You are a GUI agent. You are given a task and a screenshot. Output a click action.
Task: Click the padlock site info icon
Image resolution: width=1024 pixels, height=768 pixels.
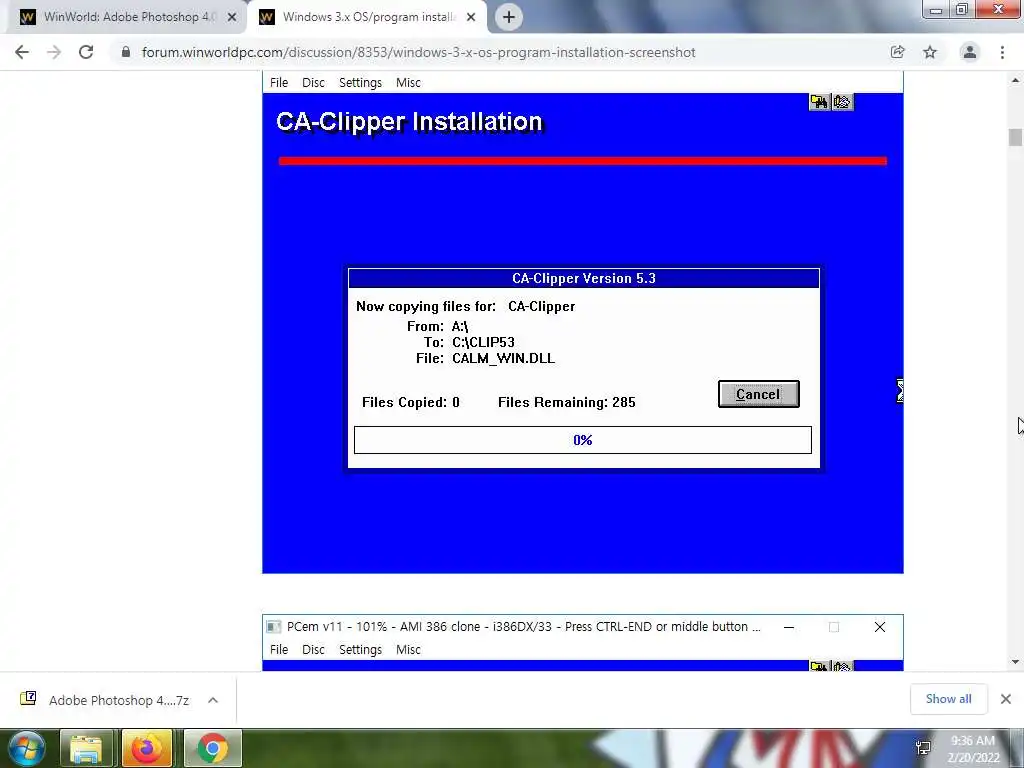coord(126,52)
